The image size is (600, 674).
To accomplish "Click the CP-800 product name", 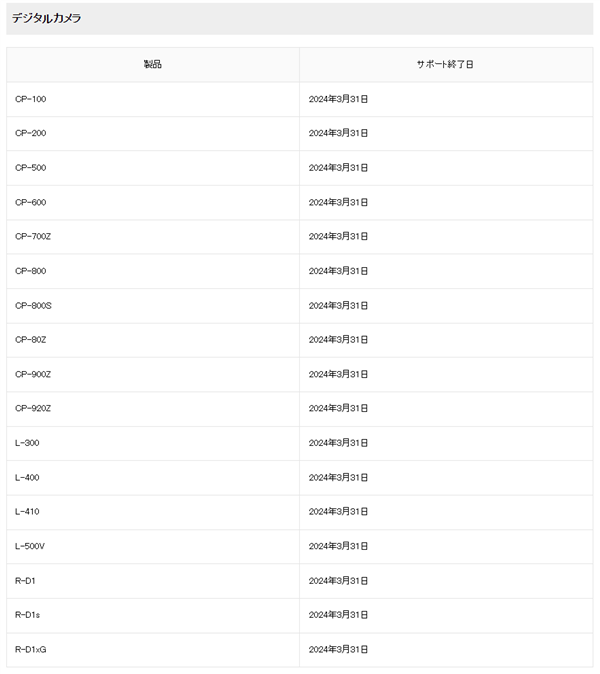I will pyautogui.click(x=31, y=271).
